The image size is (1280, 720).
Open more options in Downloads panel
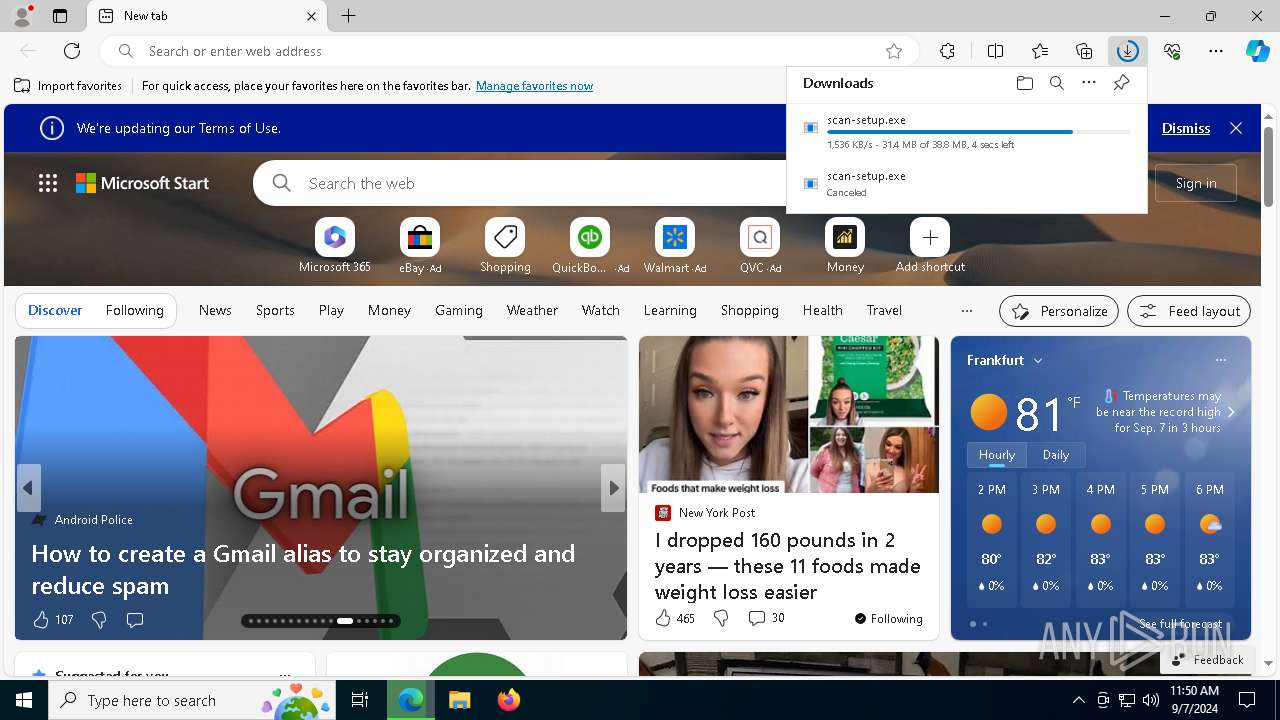coord(1089,83)
